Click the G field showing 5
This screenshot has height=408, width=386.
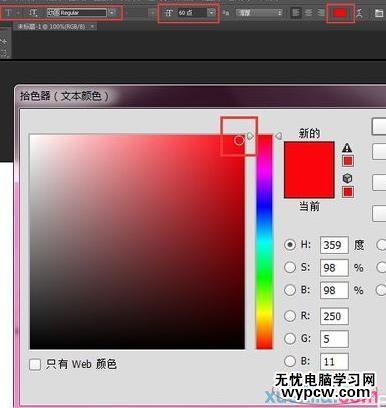point(334,339)
